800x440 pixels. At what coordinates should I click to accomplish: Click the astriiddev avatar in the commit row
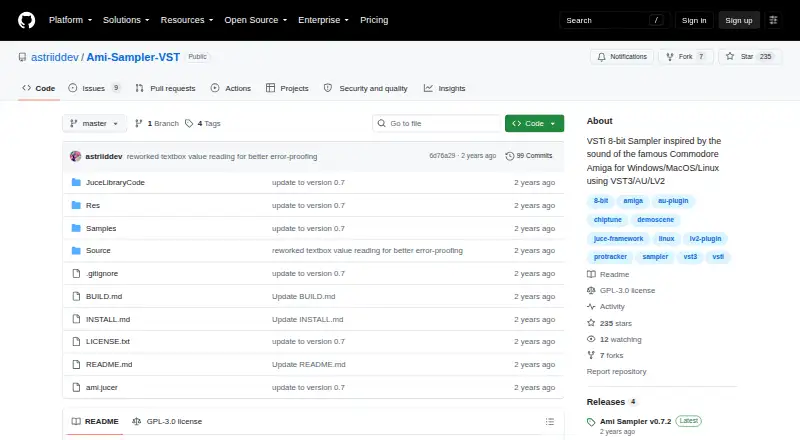(76, 156)
